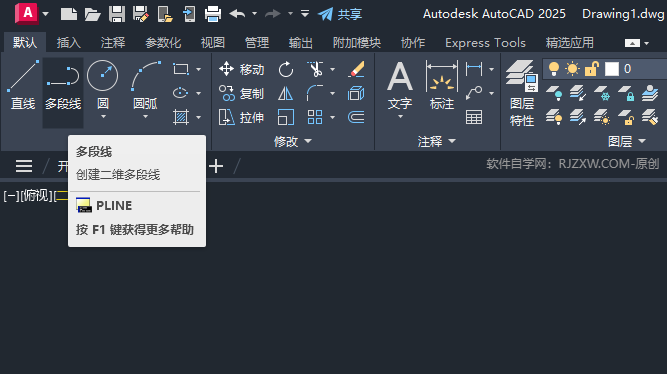Click the Erase tool icon
Screen dimensions: 667x374
tap(356, 69)
